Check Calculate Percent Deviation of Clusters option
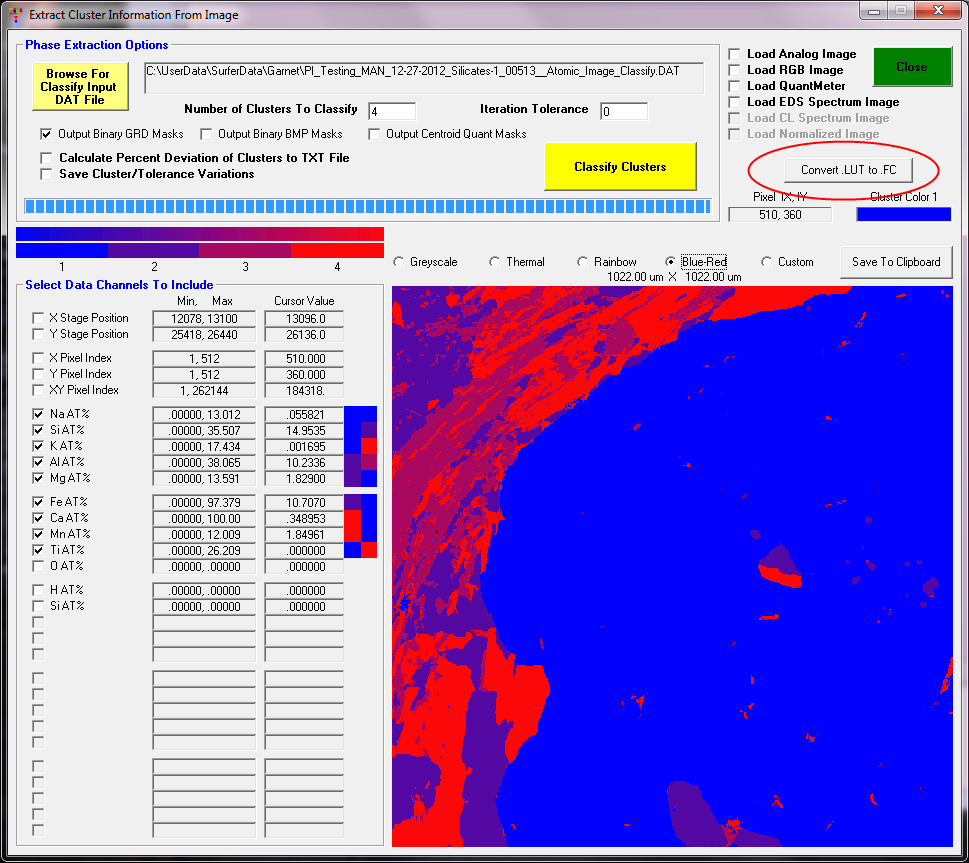Image resolution: width=969 pixels, height=863 pixels. (46, 158)
